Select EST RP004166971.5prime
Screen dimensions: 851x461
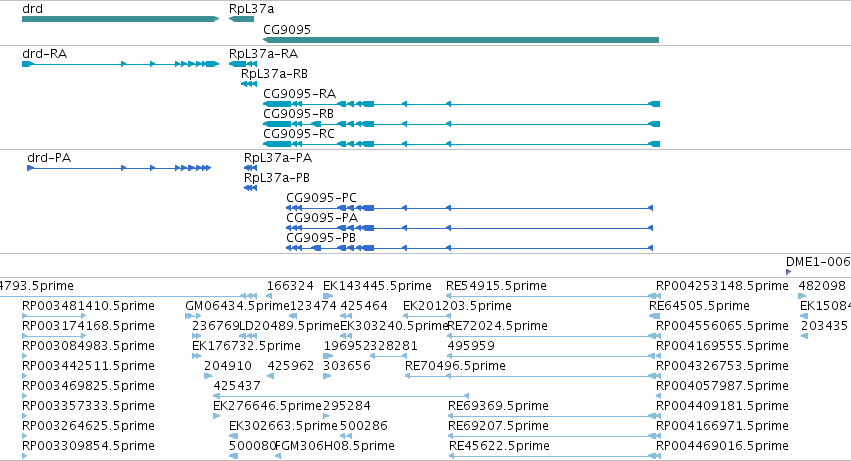coord(722,426)
